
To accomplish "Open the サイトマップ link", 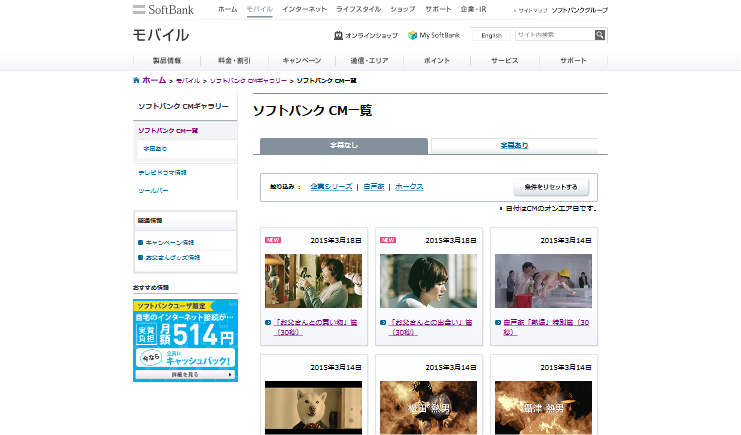I will (x=533, y=10).
